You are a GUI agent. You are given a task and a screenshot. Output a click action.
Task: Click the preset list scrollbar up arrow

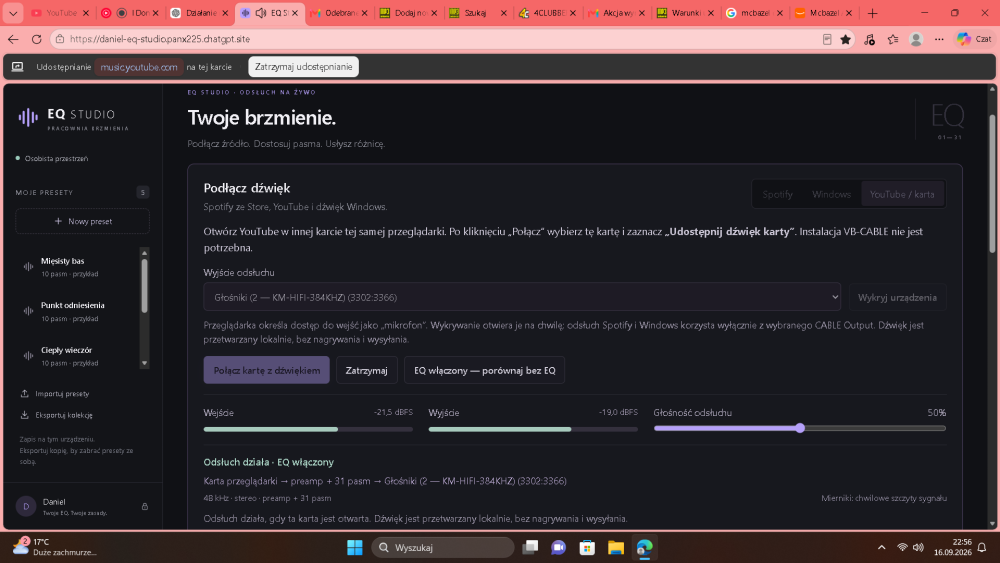[144, 252]
